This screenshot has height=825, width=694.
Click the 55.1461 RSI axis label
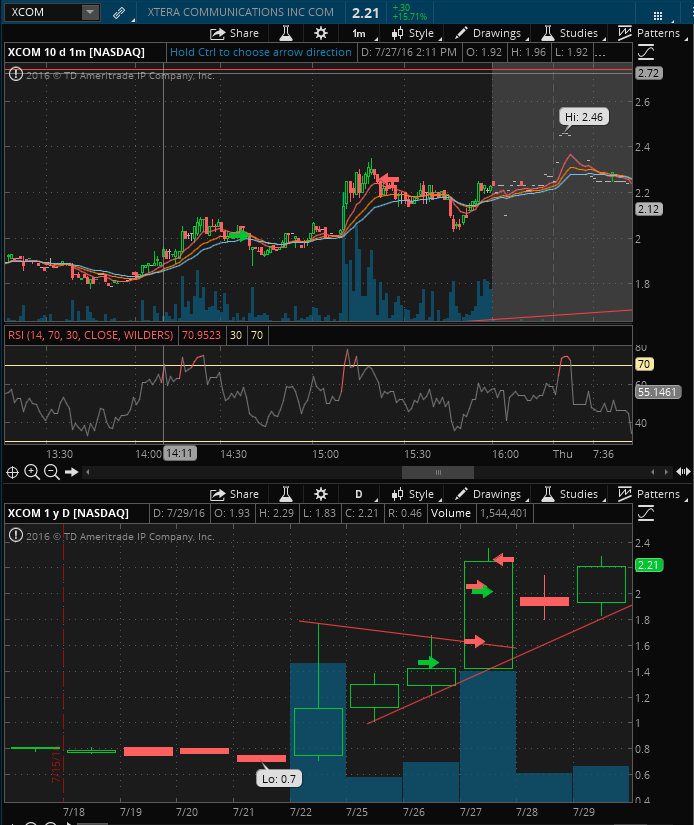click(657, 392)
